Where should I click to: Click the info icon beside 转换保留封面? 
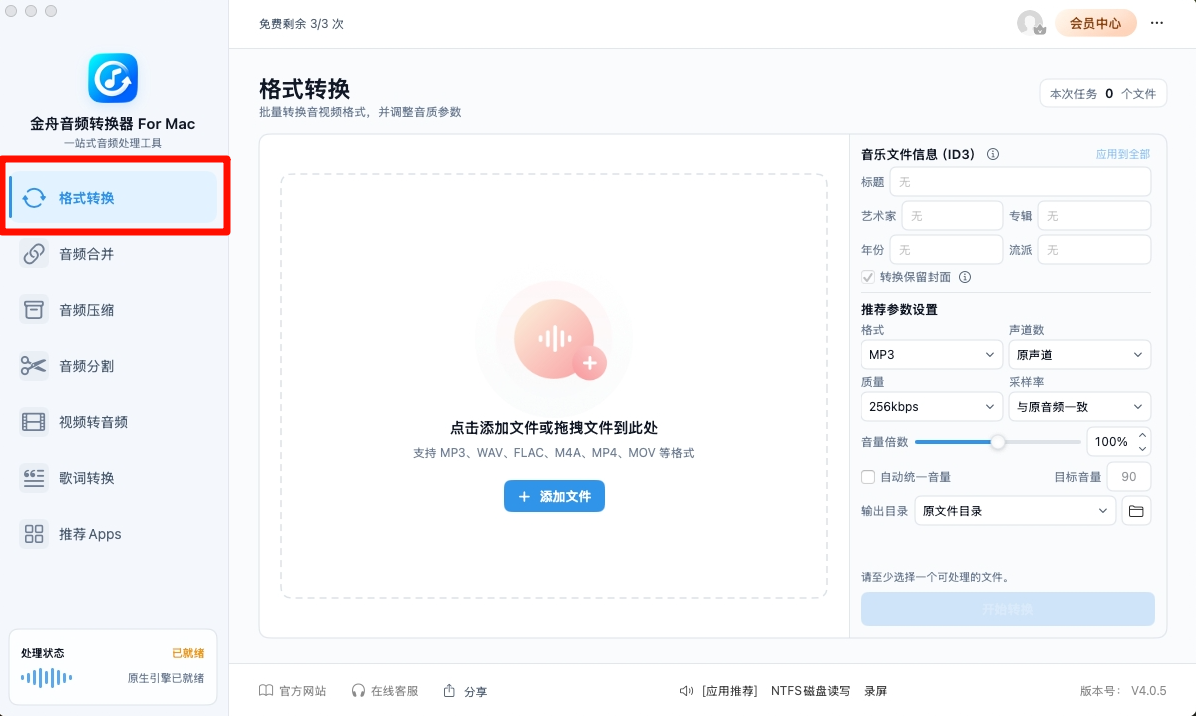coord(965,277)
